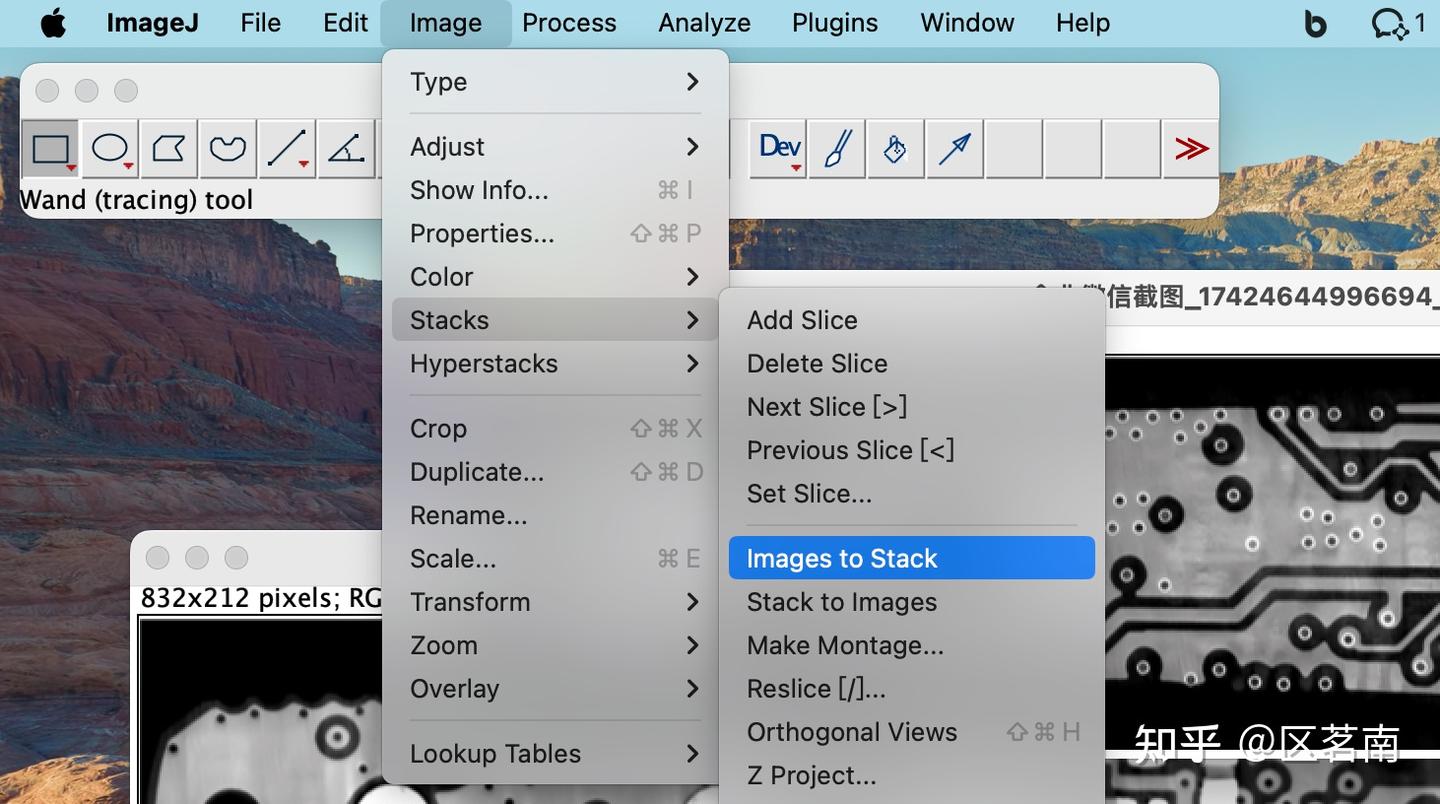Activate the Straight Line tool
1440x804 pixels.
(286, 149)
